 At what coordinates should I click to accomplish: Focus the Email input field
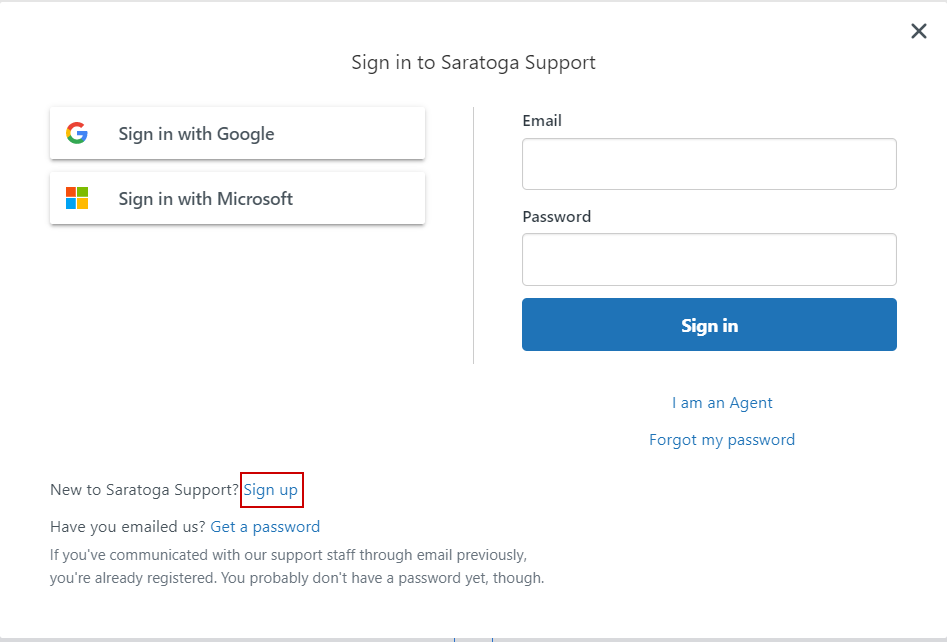(709, 164)
